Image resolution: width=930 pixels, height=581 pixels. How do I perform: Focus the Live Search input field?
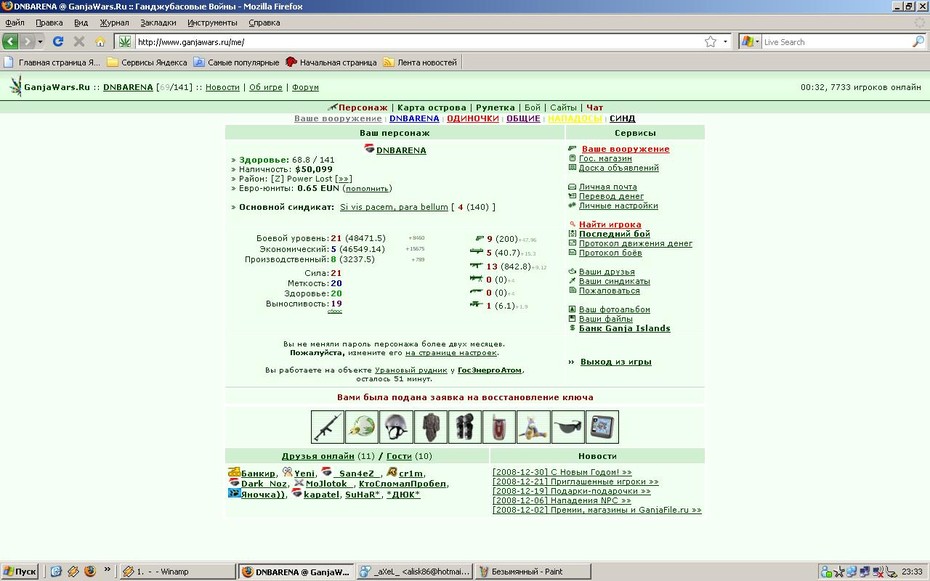pos(836,42)
